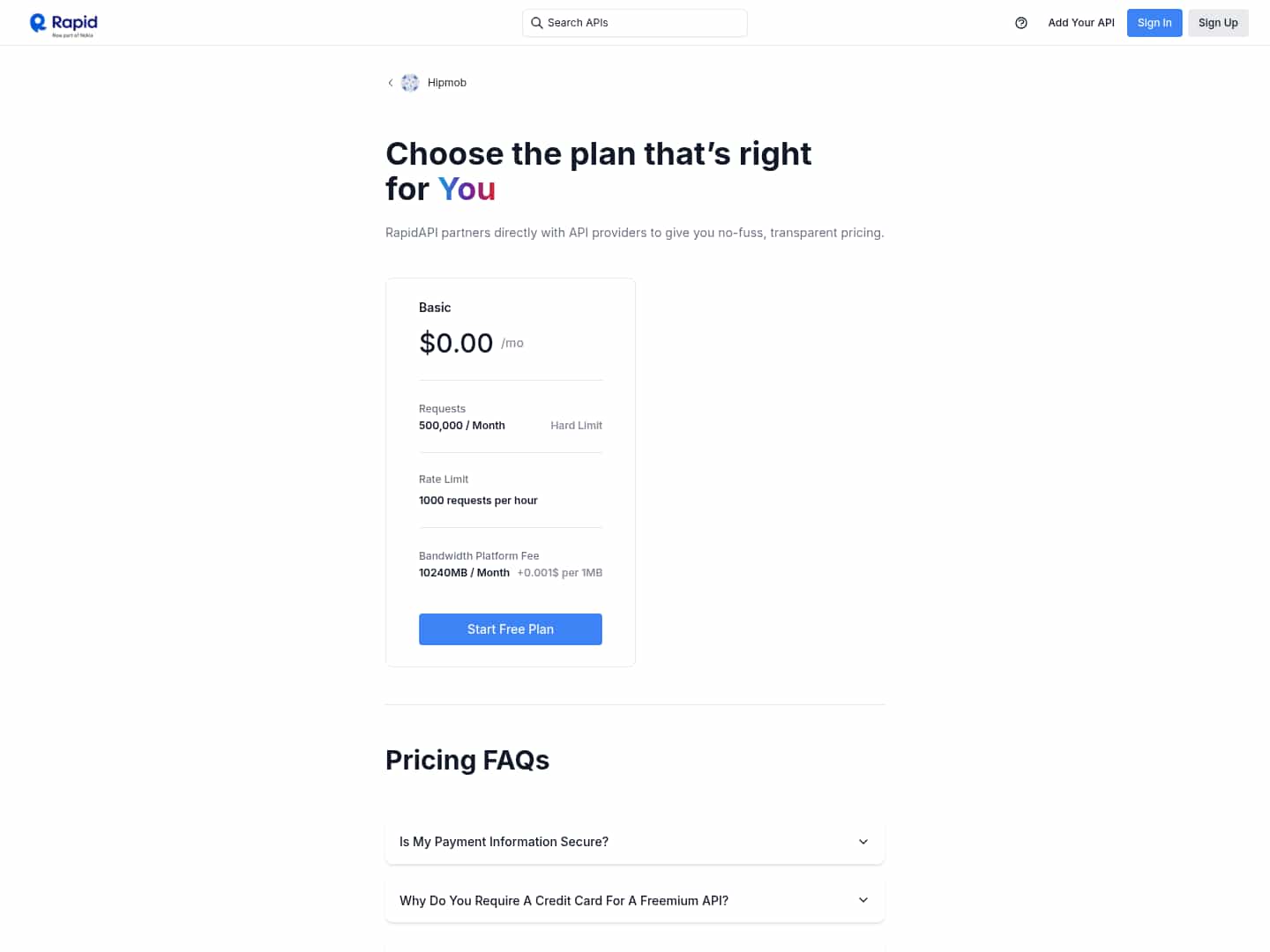Click chevron beside the payment information secure question
1270x952 pixels.
(863, 842)
